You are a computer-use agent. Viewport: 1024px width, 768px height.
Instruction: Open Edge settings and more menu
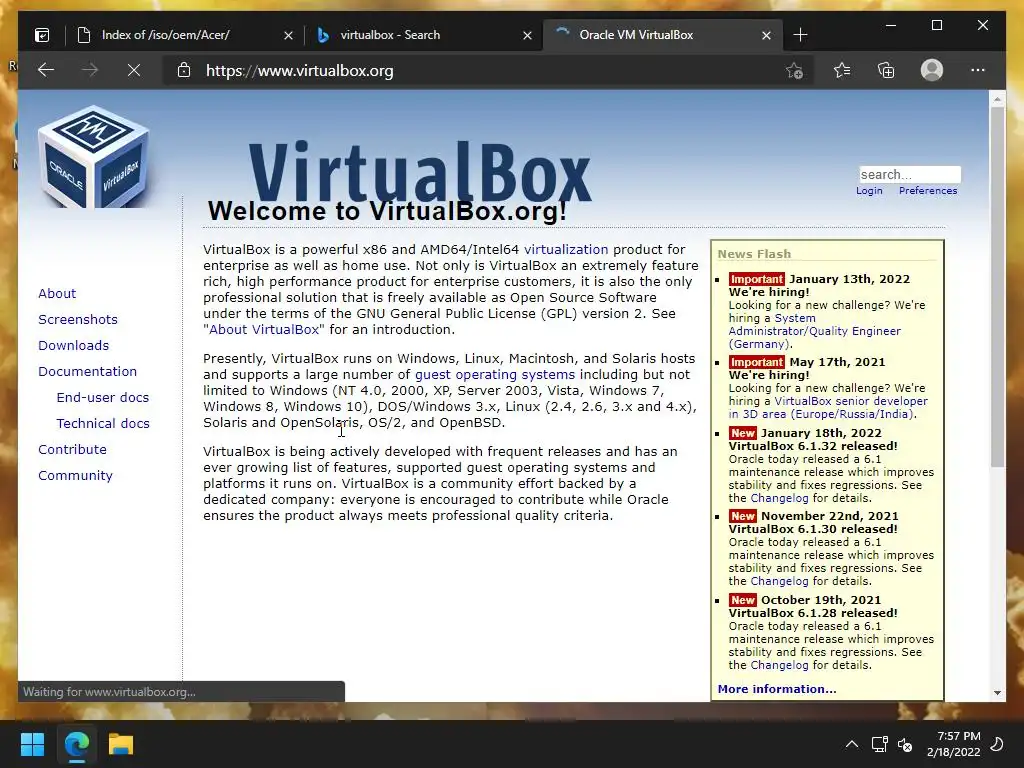coord(978,70)
